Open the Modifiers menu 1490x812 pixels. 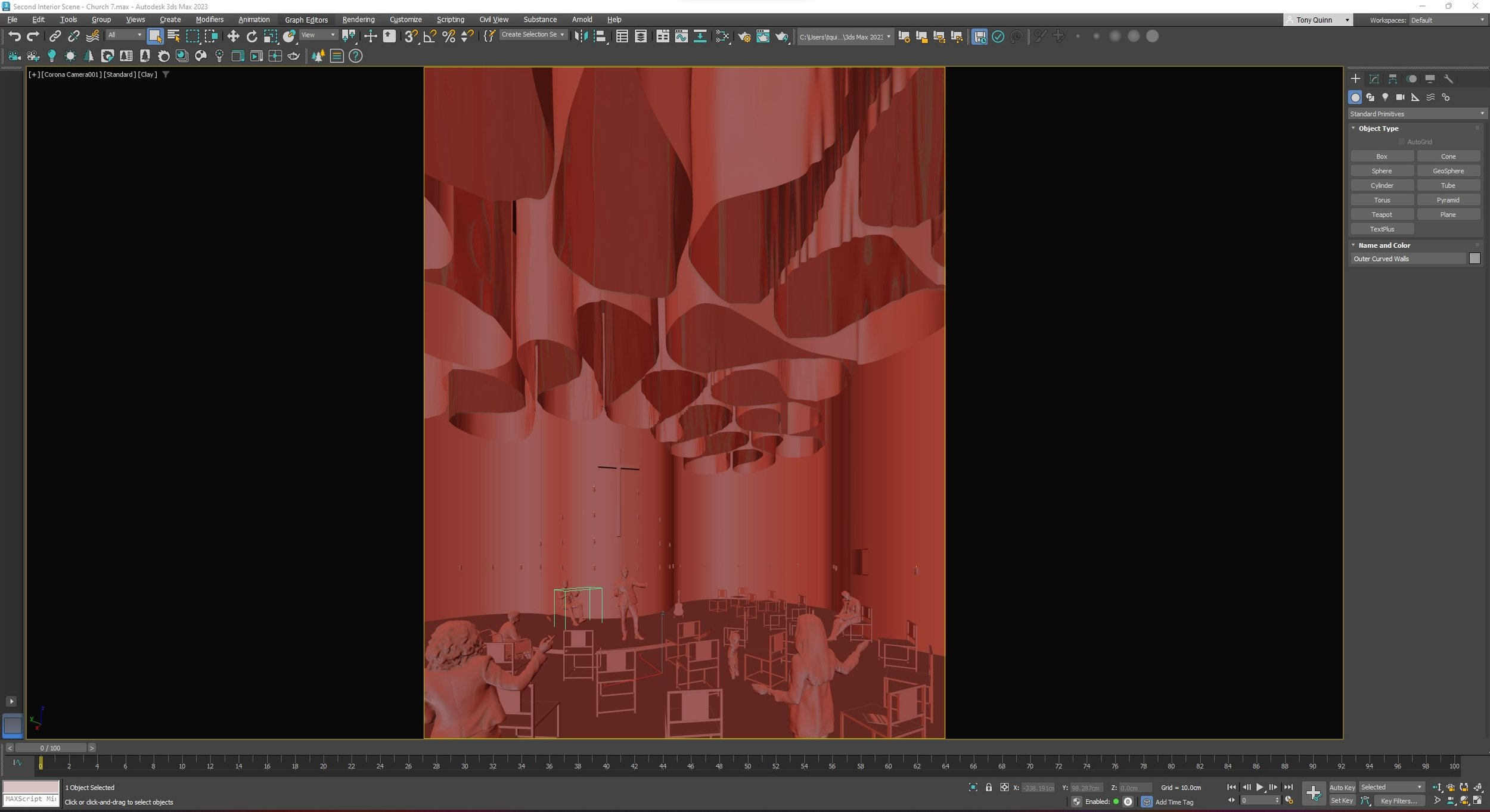[x=209, y=20]
